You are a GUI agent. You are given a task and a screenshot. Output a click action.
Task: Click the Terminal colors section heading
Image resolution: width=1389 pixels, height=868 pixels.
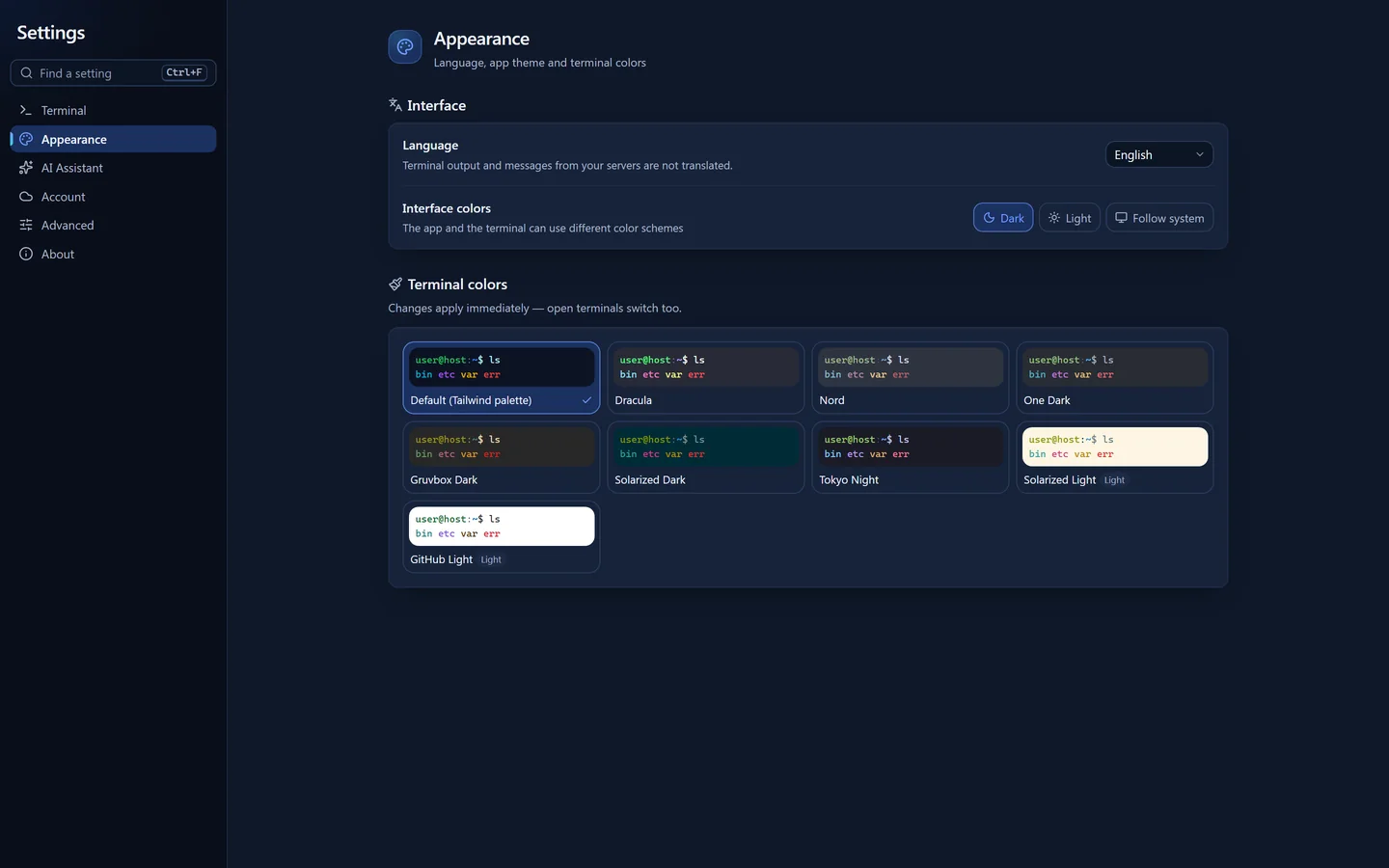click(x=457, y=285)
